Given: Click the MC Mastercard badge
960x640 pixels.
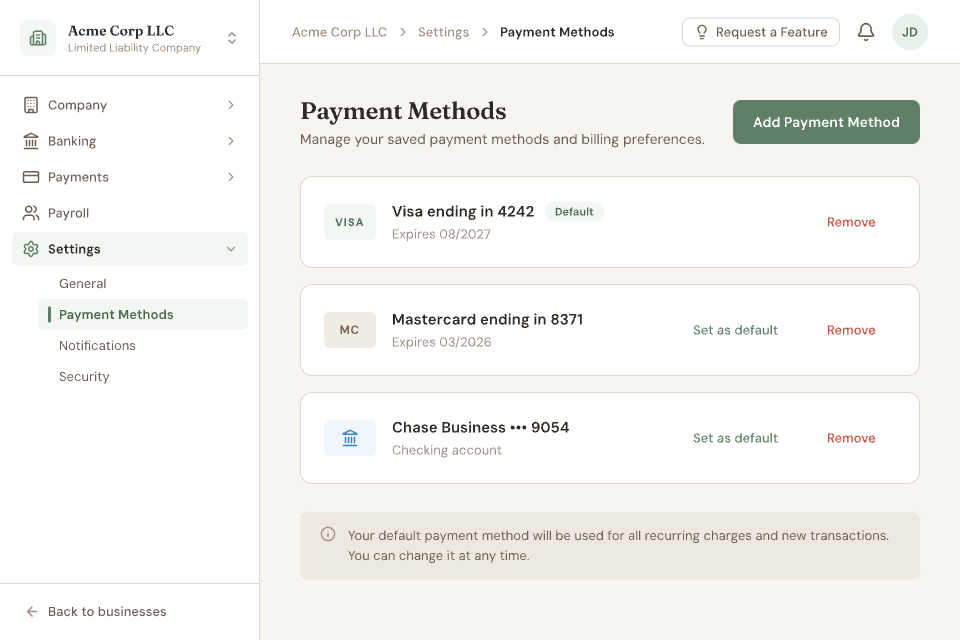Looking at the screenshot, I should coord(350,330).
